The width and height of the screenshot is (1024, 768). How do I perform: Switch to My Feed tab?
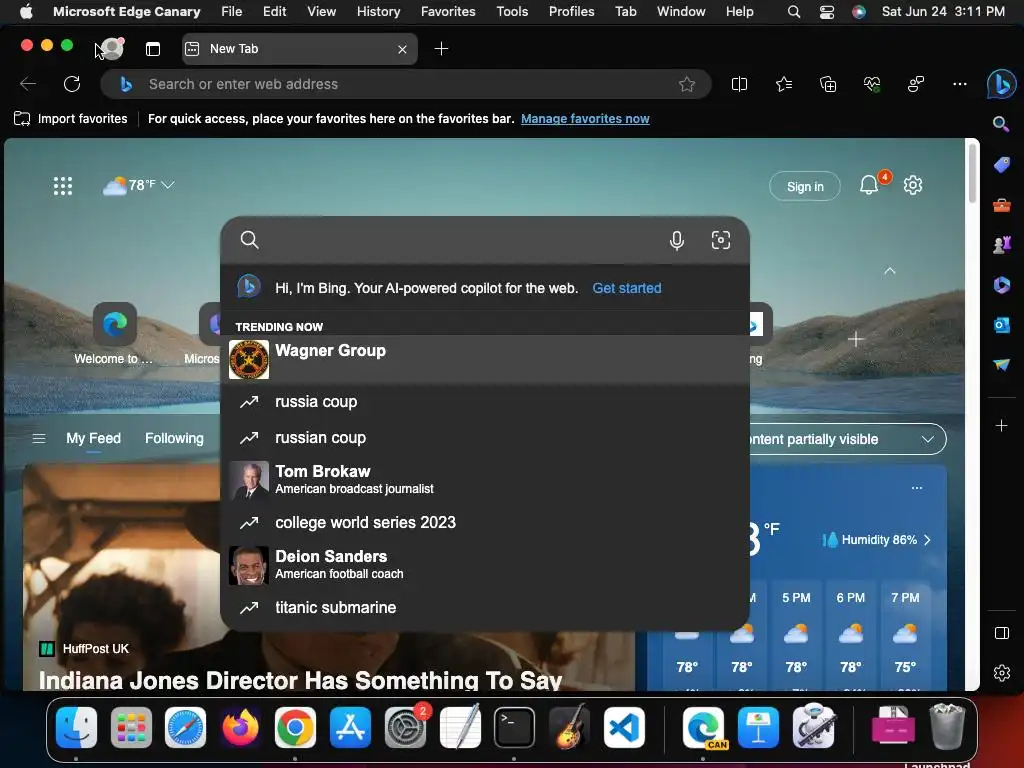point(93,438)
